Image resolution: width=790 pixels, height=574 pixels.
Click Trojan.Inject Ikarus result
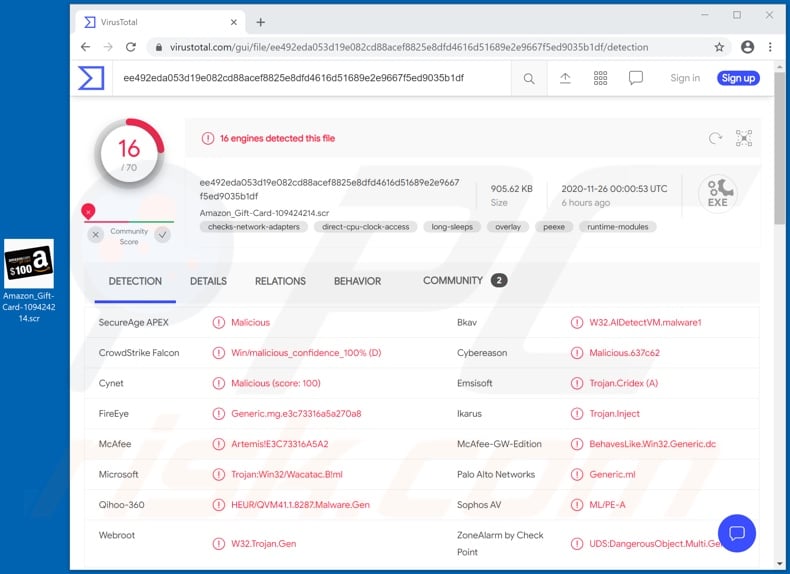coord(614,414)
